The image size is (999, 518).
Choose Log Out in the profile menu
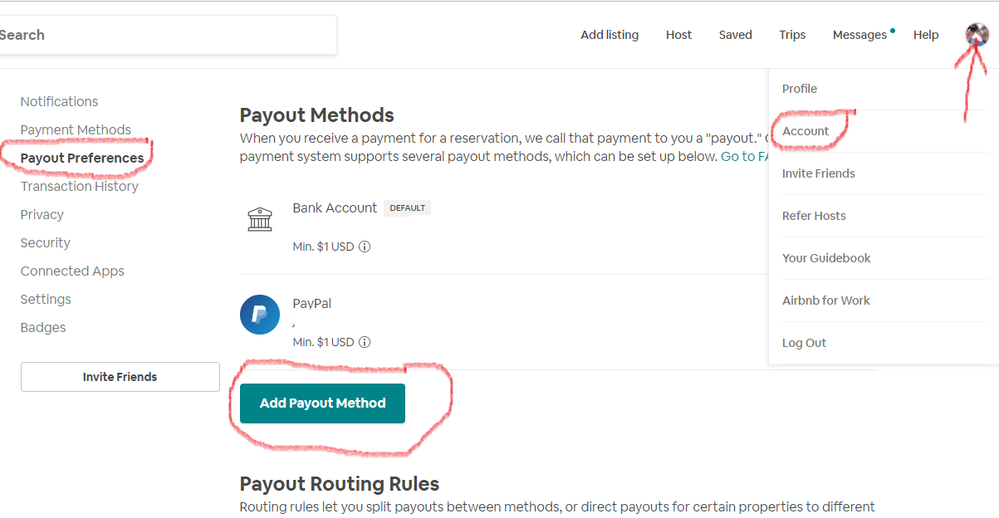click(804, 343)
